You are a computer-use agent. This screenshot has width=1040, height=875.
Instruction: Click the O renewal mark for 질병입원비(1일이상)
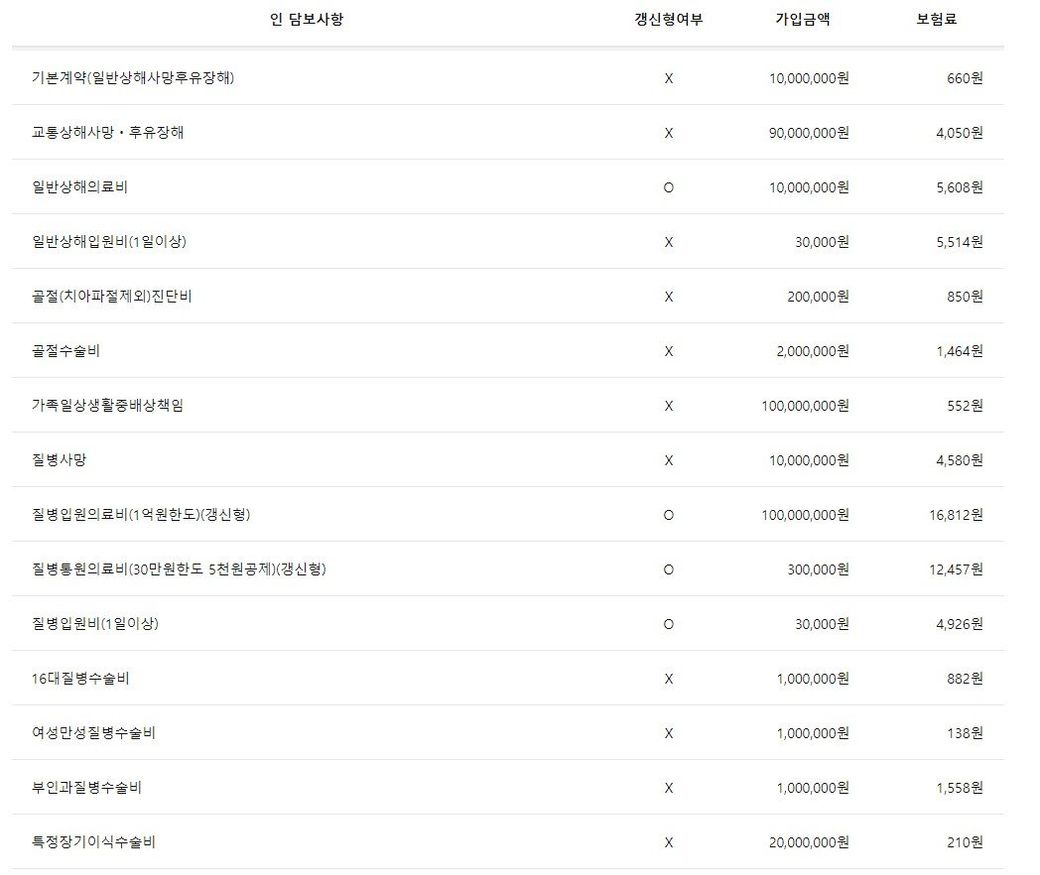pyautogui.click(x=668, y=624)
